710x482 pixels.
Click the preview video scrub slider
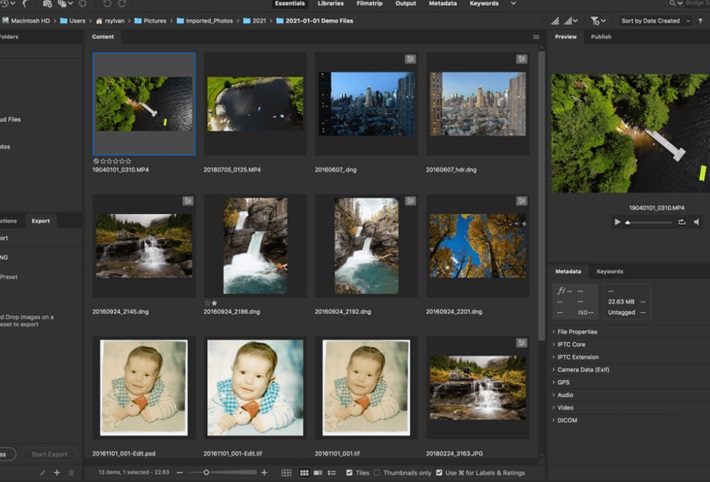[649, 222]
